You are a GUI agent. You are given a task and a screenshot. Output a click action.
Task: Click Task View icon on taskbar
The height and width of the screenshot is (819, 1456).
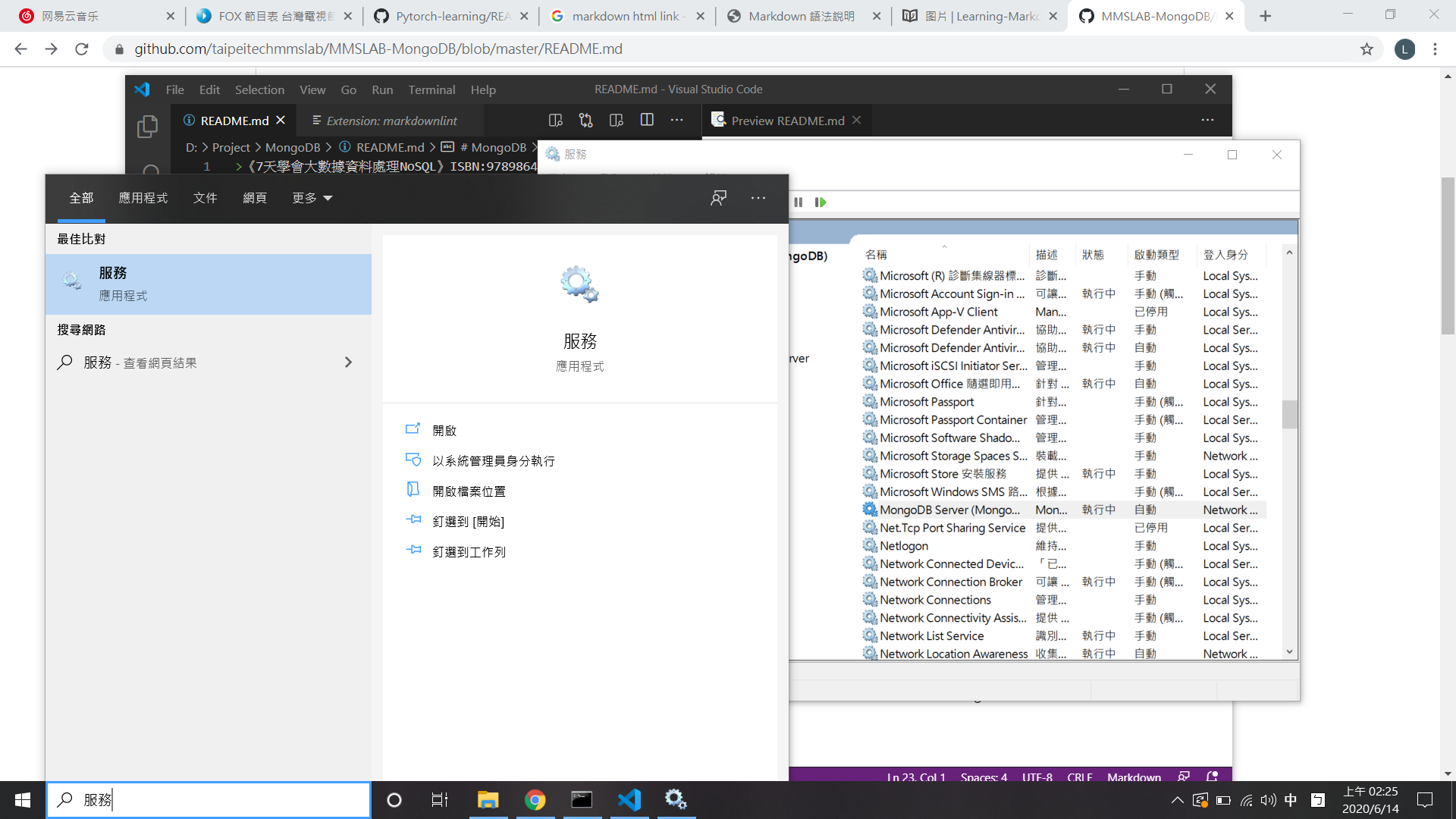point(440,800)
